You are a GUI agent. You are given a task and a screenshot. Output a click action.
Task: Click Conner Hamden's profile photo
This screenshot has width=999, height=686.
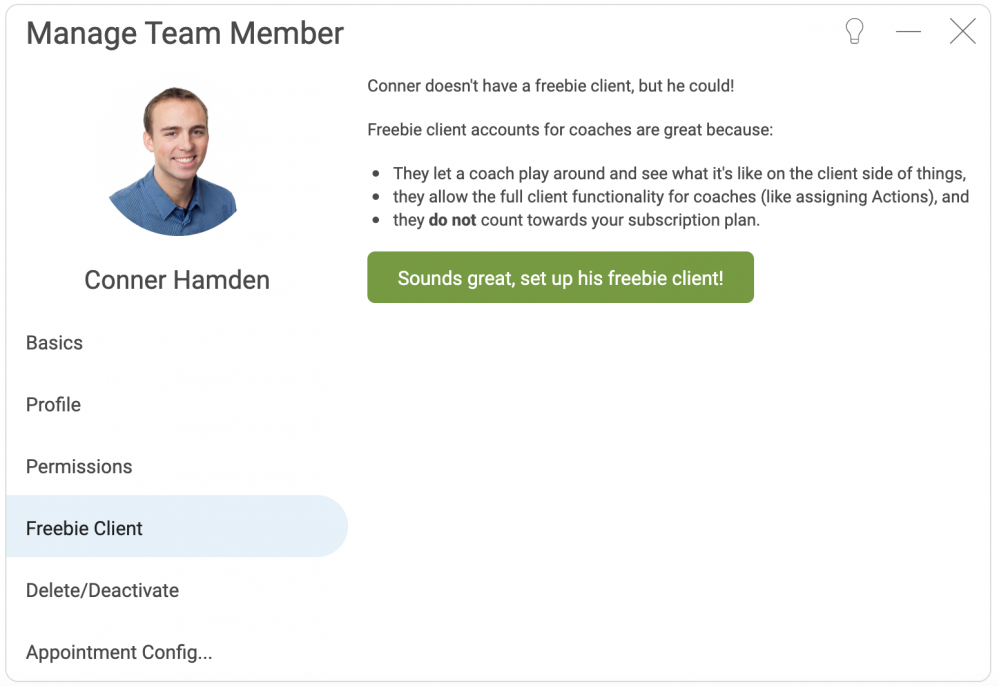(x=174, y=162)
